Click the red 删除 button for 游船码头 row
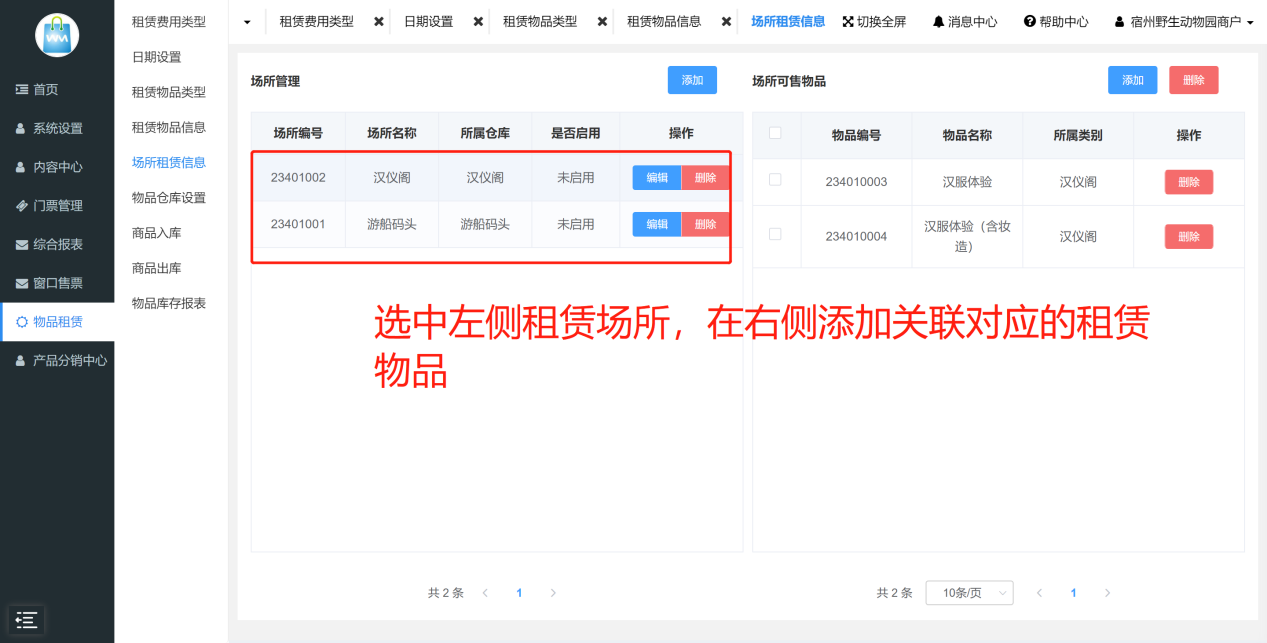Viewport: 1267px width, 643px height. click(705, 224)
